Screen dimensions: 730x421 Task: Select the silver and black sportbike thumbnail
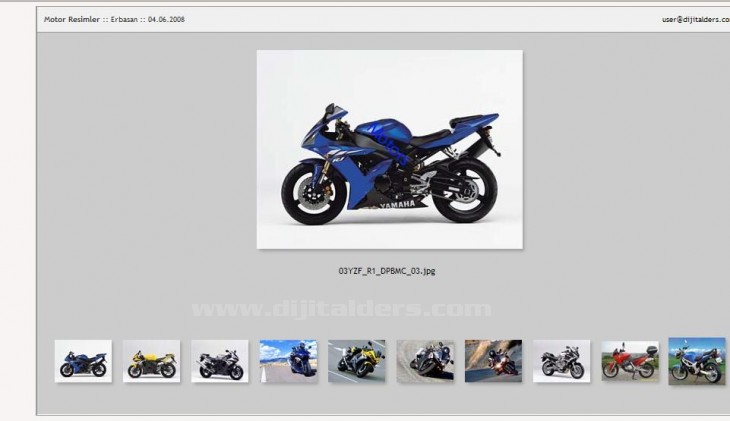pyautogui.click(x=220, y=361)
